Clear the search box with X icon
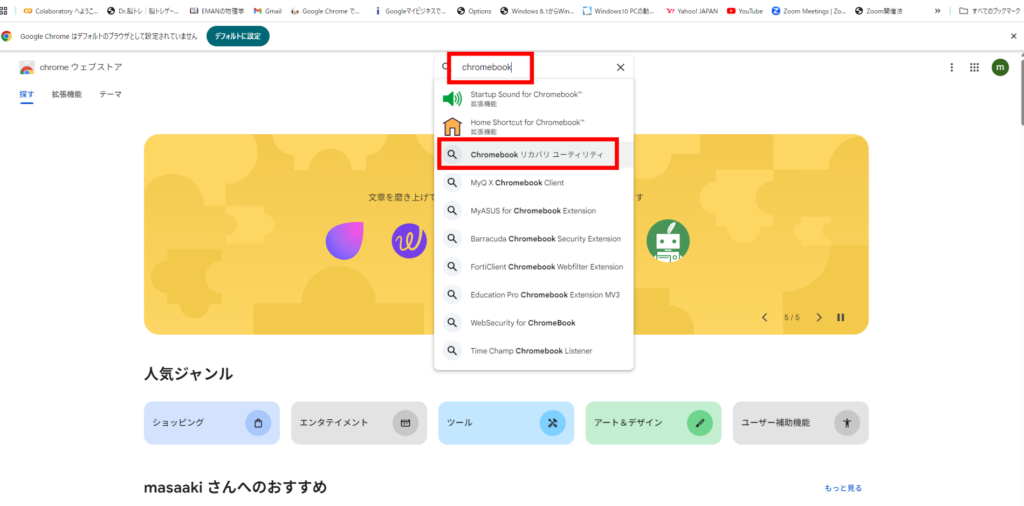The height and width of the screenshot is (506, 1024). (x=620, y=67)
